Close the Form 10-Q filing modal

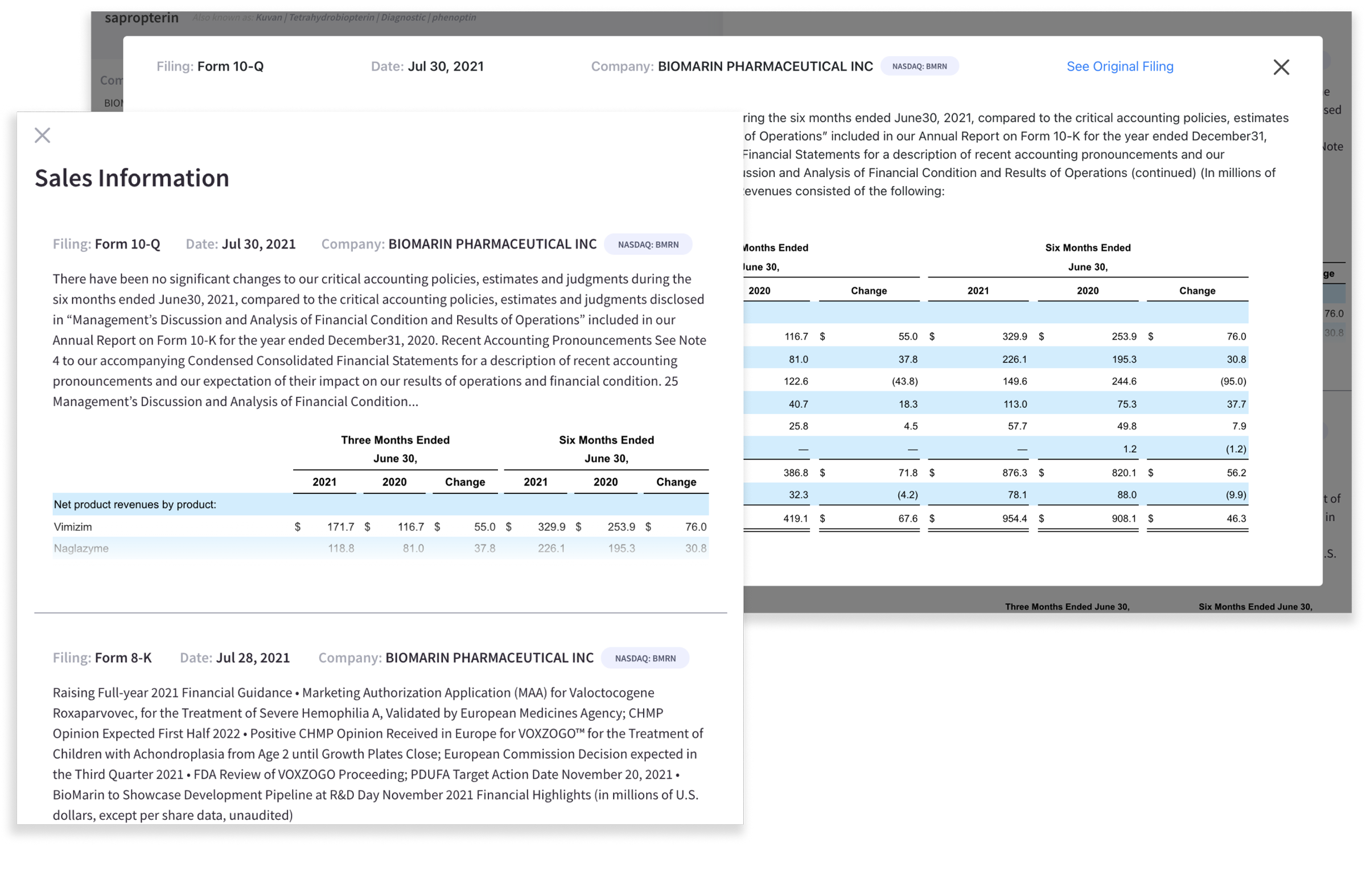pyautogui.click(x=1281, y=67)
